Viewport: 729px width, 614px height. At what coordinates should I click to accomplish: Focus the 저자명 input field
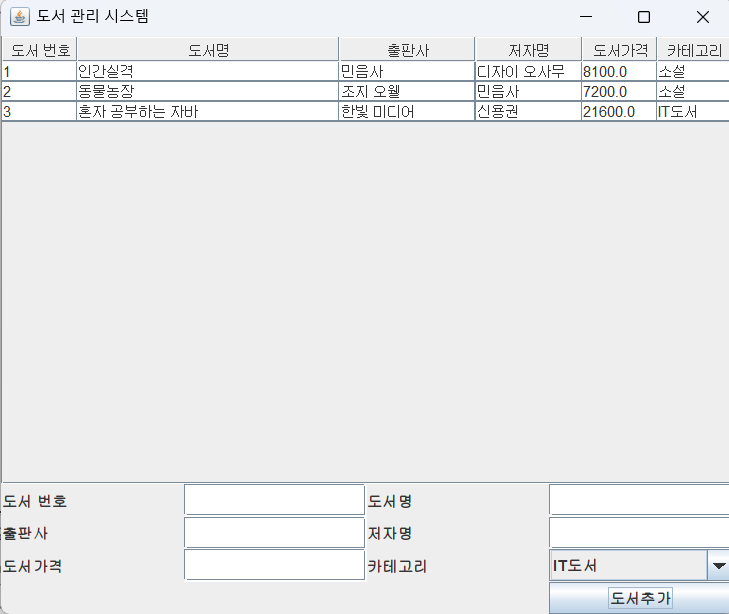coord(639,533)
